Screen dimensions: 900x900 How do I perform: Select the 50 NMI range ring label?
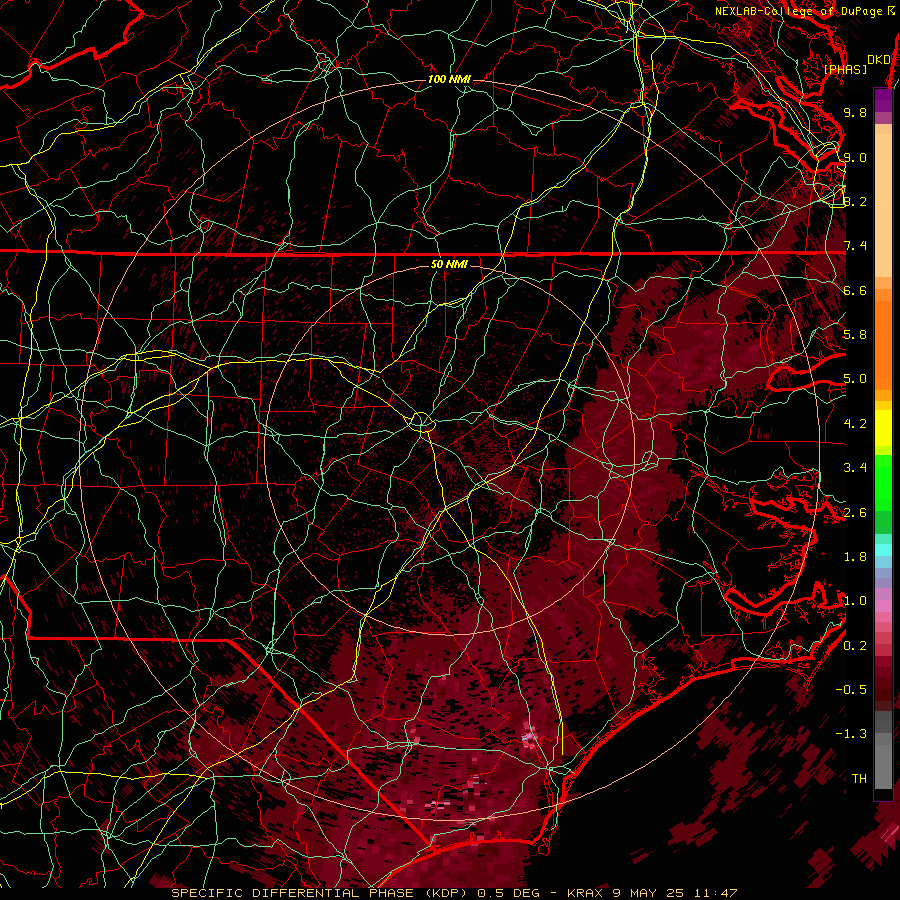pyautogui.click(x=449, y=264)
